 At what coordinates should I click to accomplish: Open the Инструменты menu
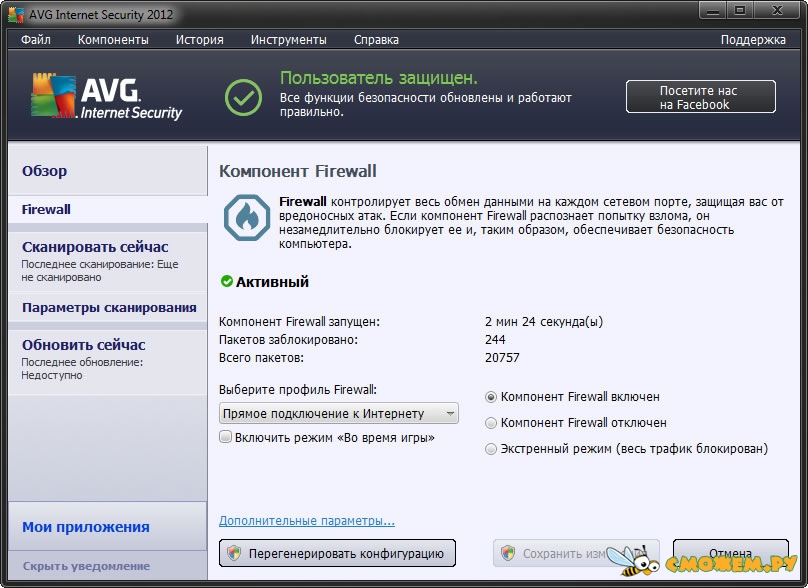[x=289, y=40]
